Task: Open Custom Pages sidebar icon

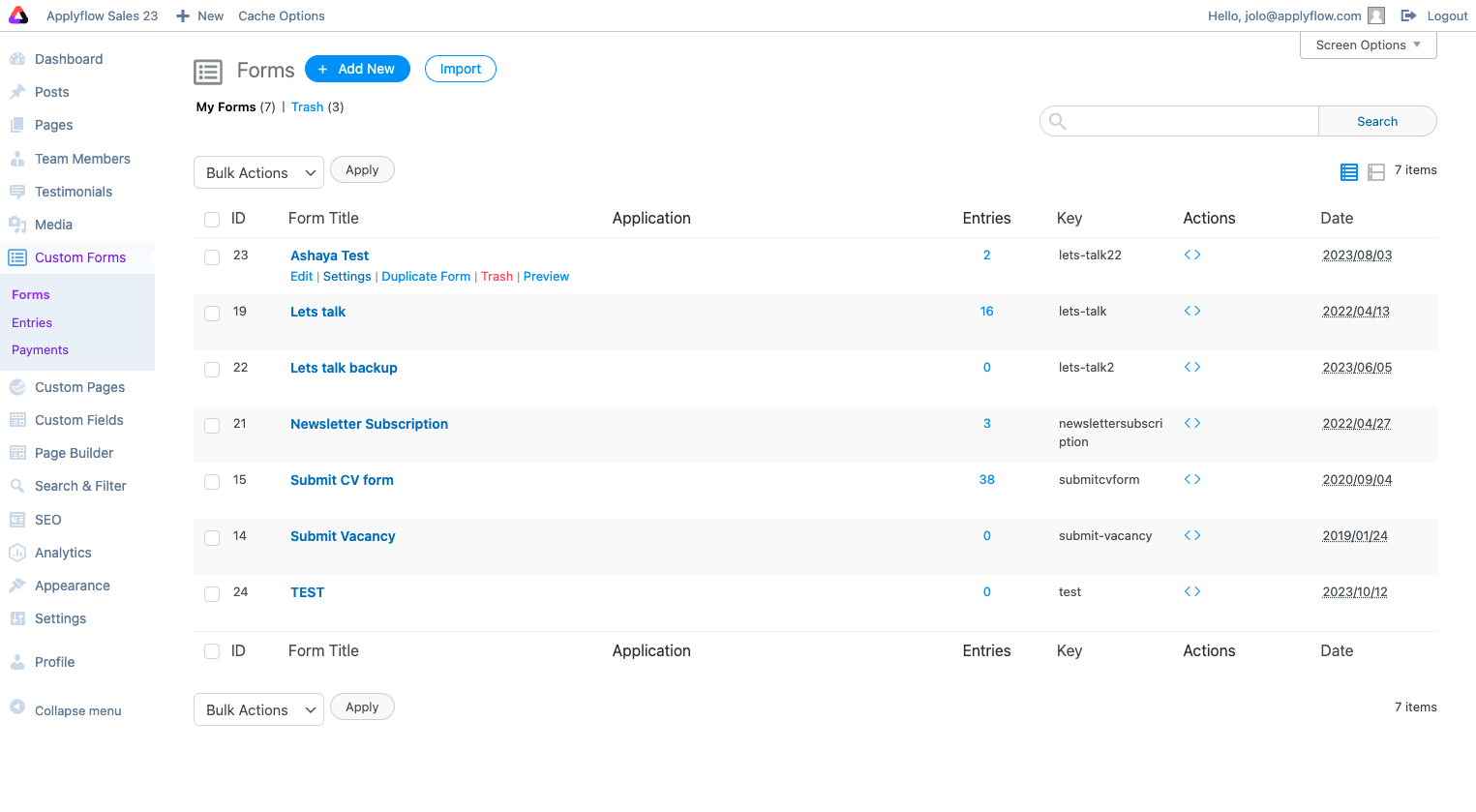Action: (17, 387)
